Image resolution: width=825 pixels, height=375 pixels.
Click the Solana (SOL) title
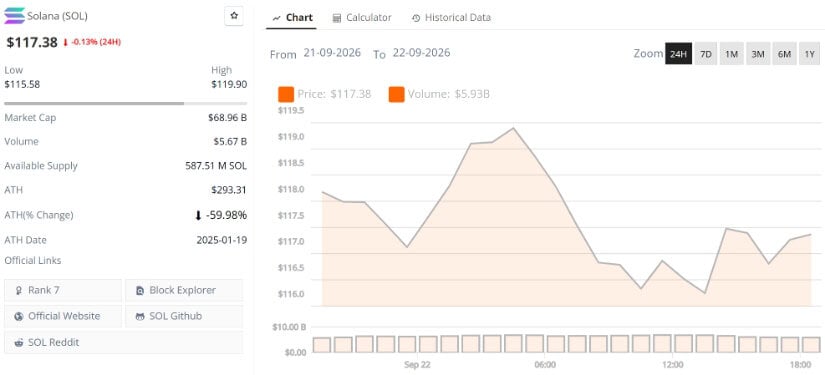[x=57, y=16]
